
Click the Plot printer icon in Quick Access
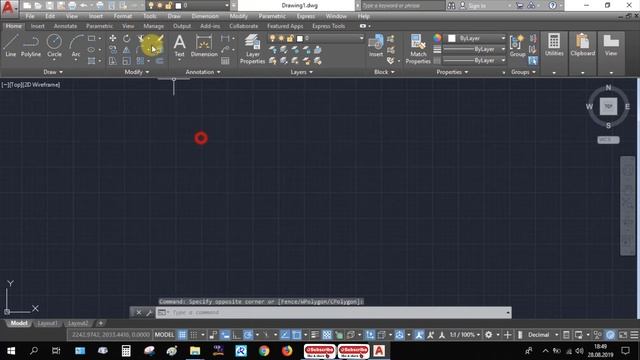(72, 6)
